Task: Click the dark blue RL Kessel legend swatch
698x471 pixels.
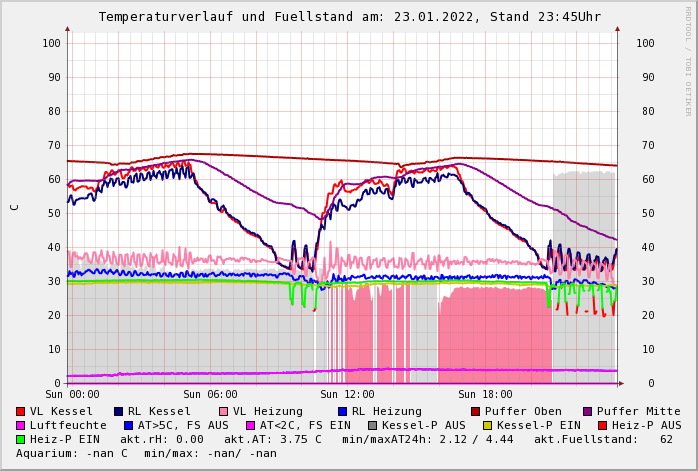Action: tap(119, 412)
